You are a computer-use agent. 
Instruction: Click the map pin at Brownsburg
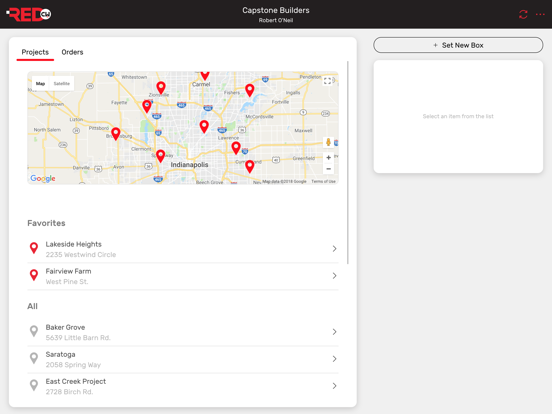116,133
